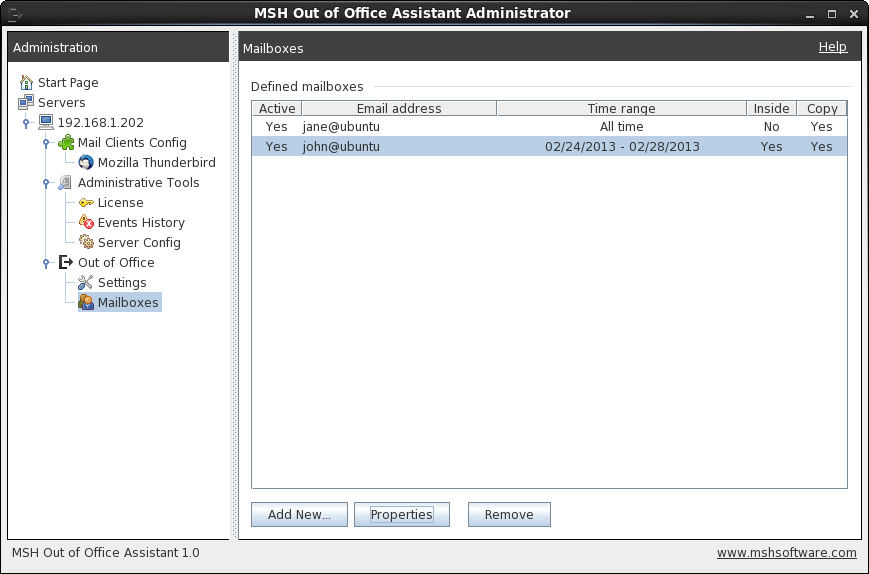
Task: Sort by Email address column header
Action: [x=399, y=109]
